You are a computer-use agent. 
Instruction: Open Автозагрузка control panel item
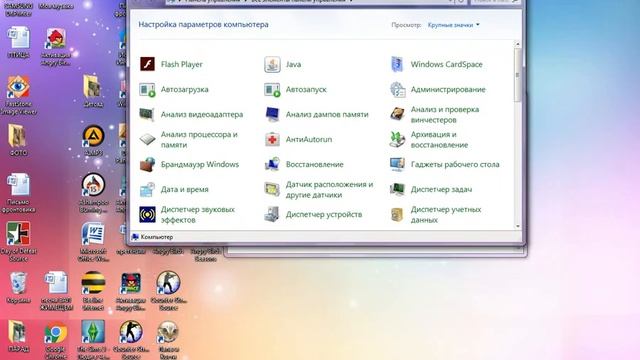[x=174, y=89]
